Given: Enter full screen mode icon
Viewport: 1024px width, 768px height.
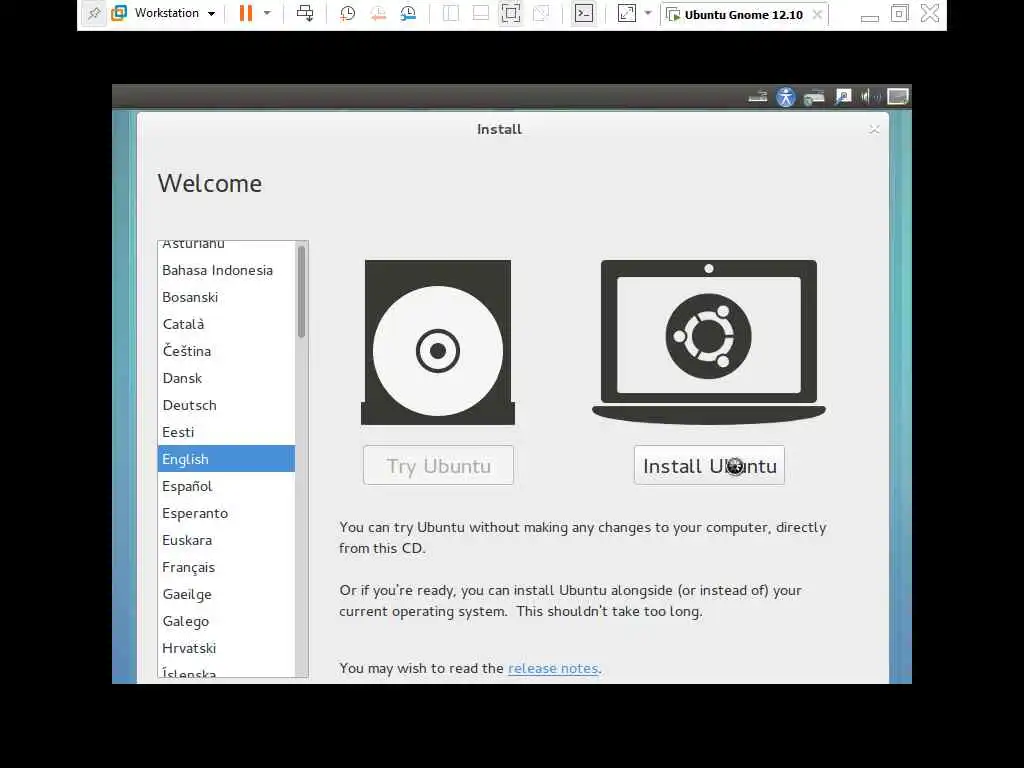Looking at the screenshot, I should click(511, 13).
